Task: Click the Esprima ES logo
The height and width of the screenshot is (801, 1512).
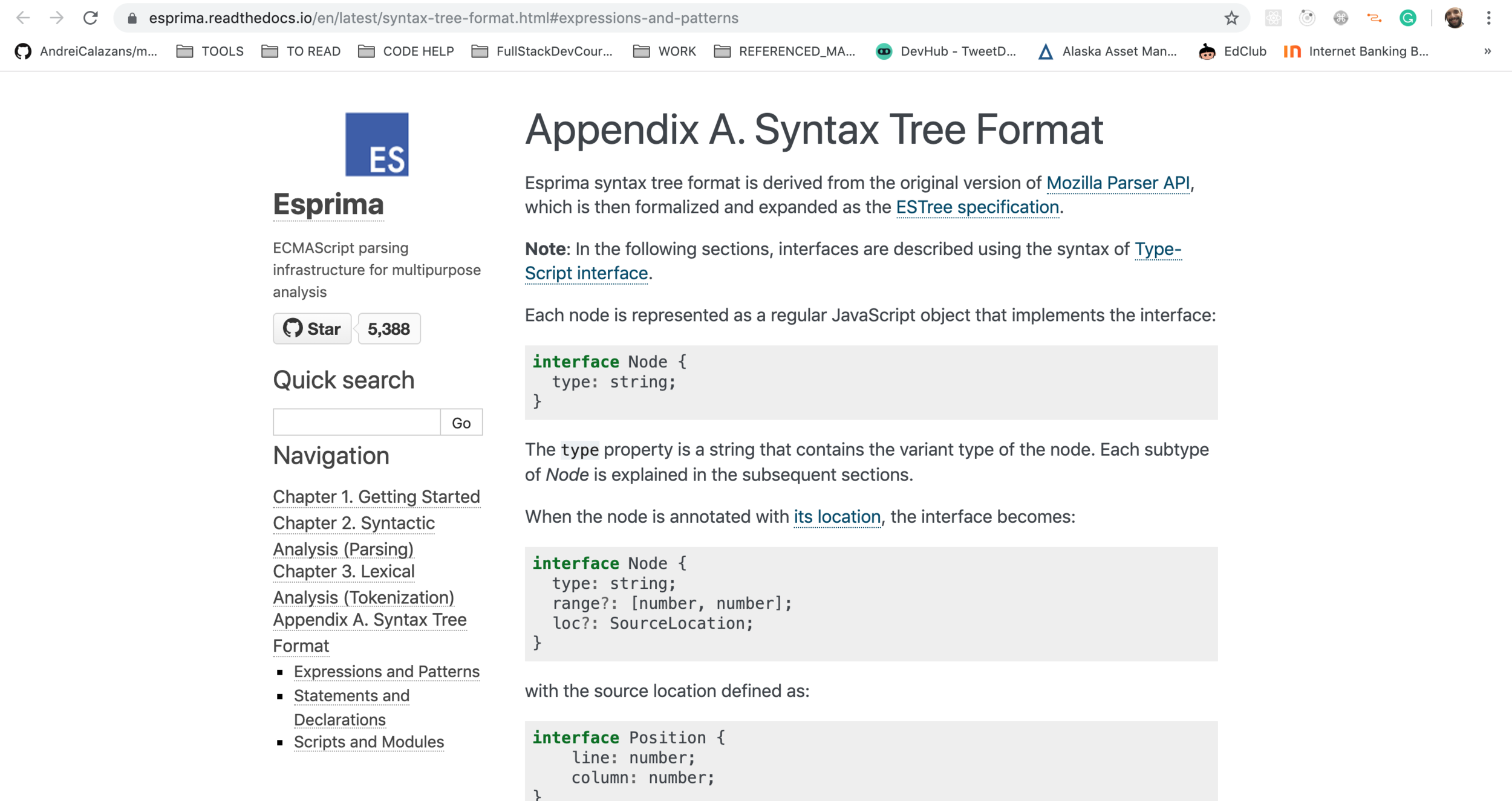Action: point(376,144)
